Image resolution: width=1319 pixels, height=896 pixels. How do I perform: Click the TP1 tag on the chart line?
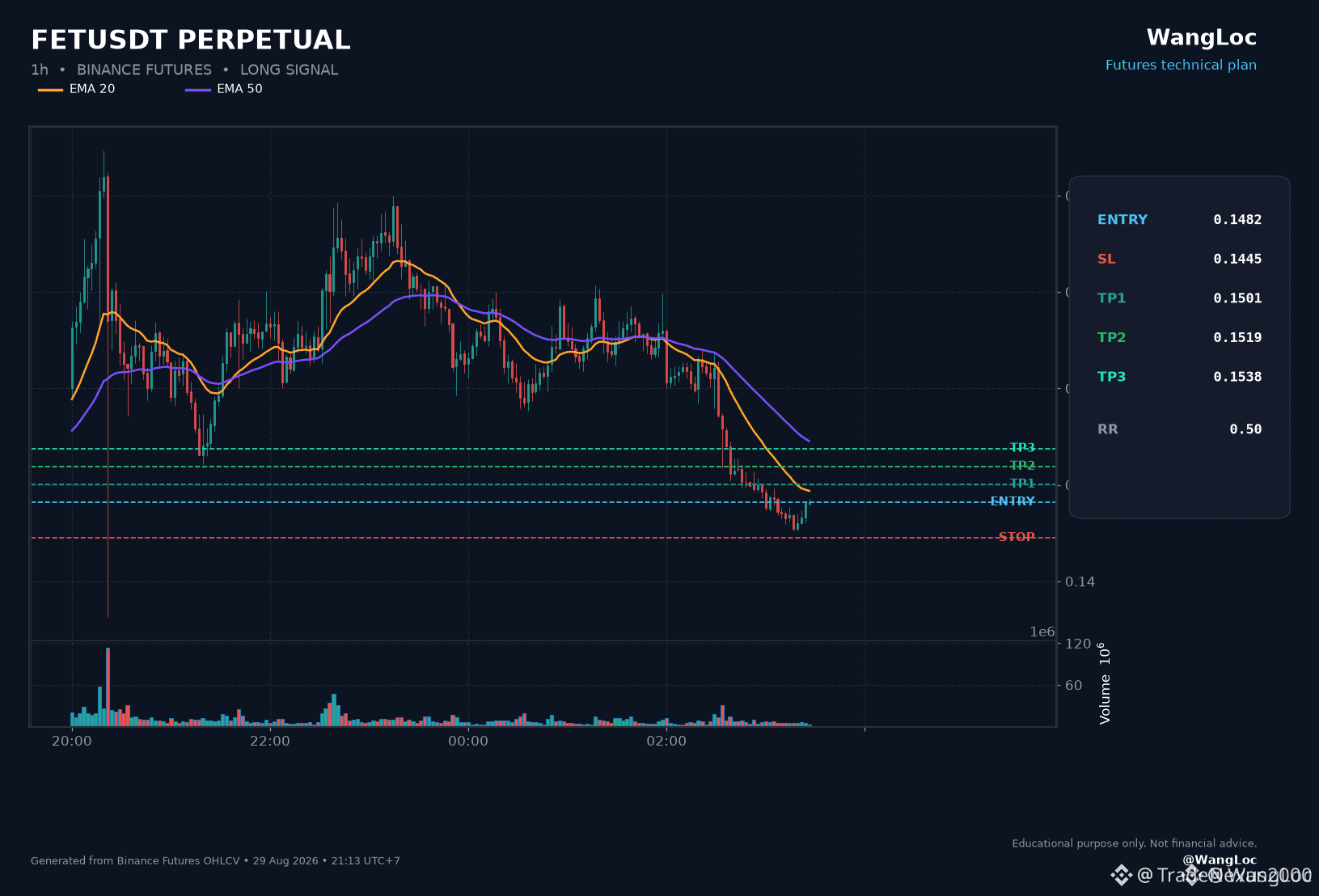[x=1022, y=484]
